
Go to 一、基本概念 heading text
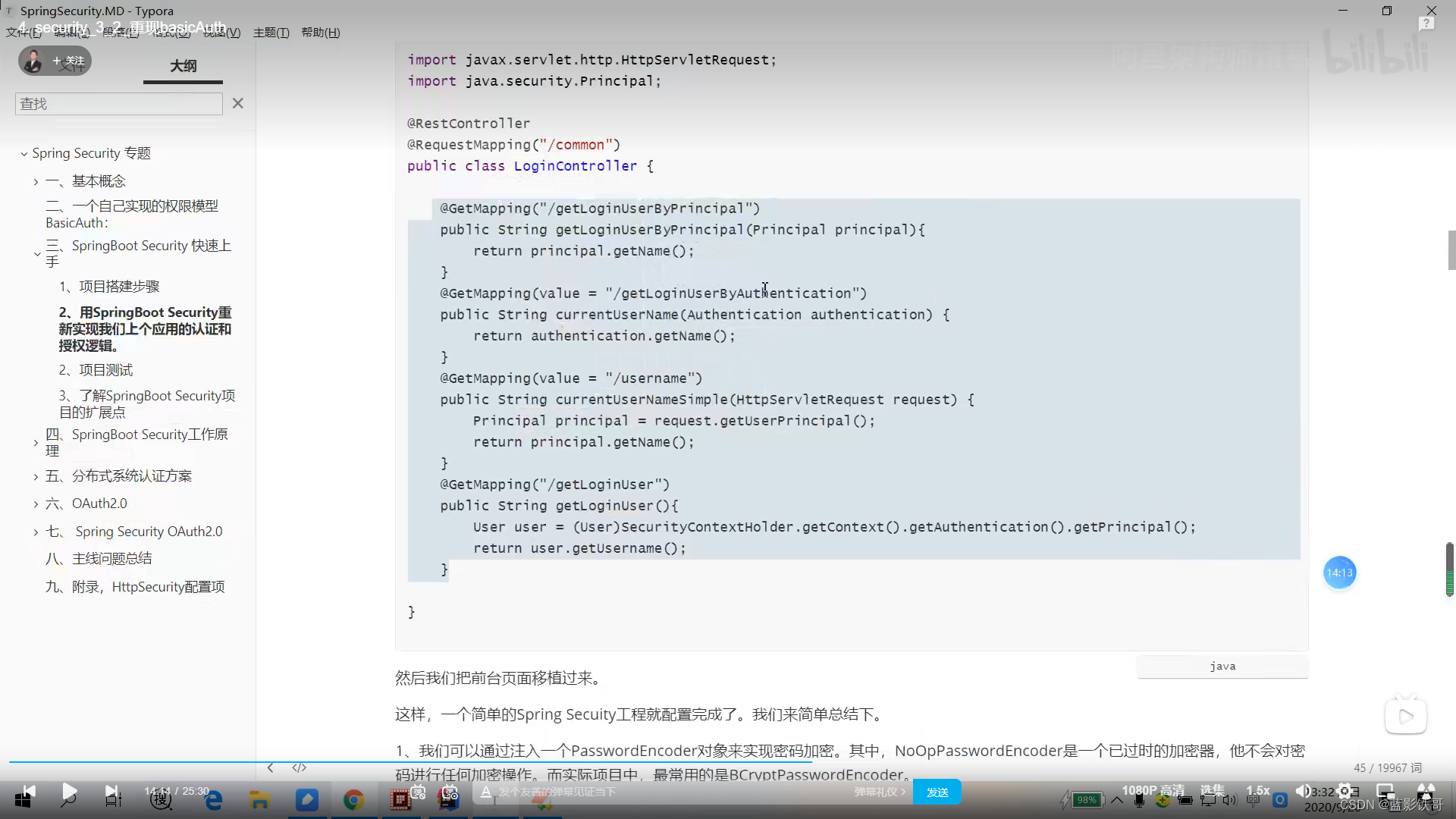[x=86, y=181]
